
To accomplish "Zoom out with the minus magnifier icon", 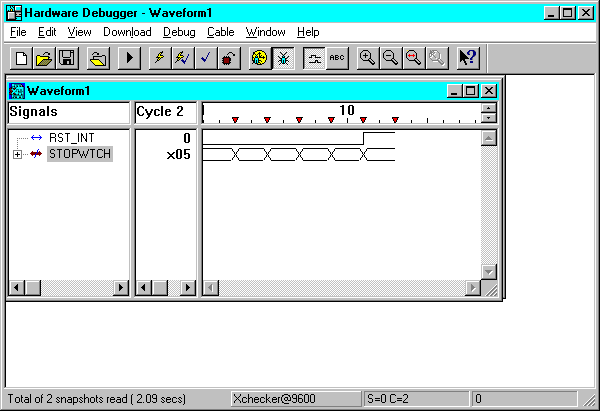I will pyautogui.click(x=391, y=58).
